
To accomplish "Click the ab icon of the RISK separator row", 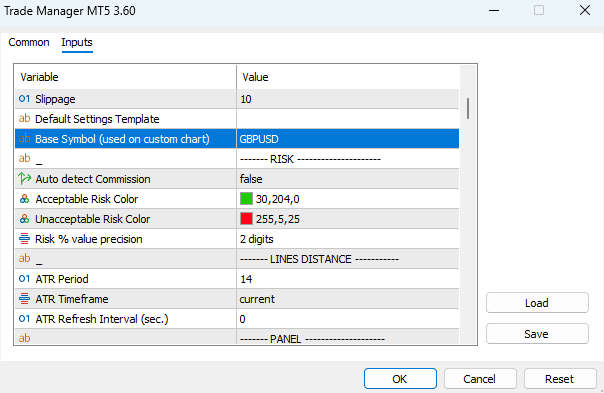I will pyautogui.click(x=24, y=158).
